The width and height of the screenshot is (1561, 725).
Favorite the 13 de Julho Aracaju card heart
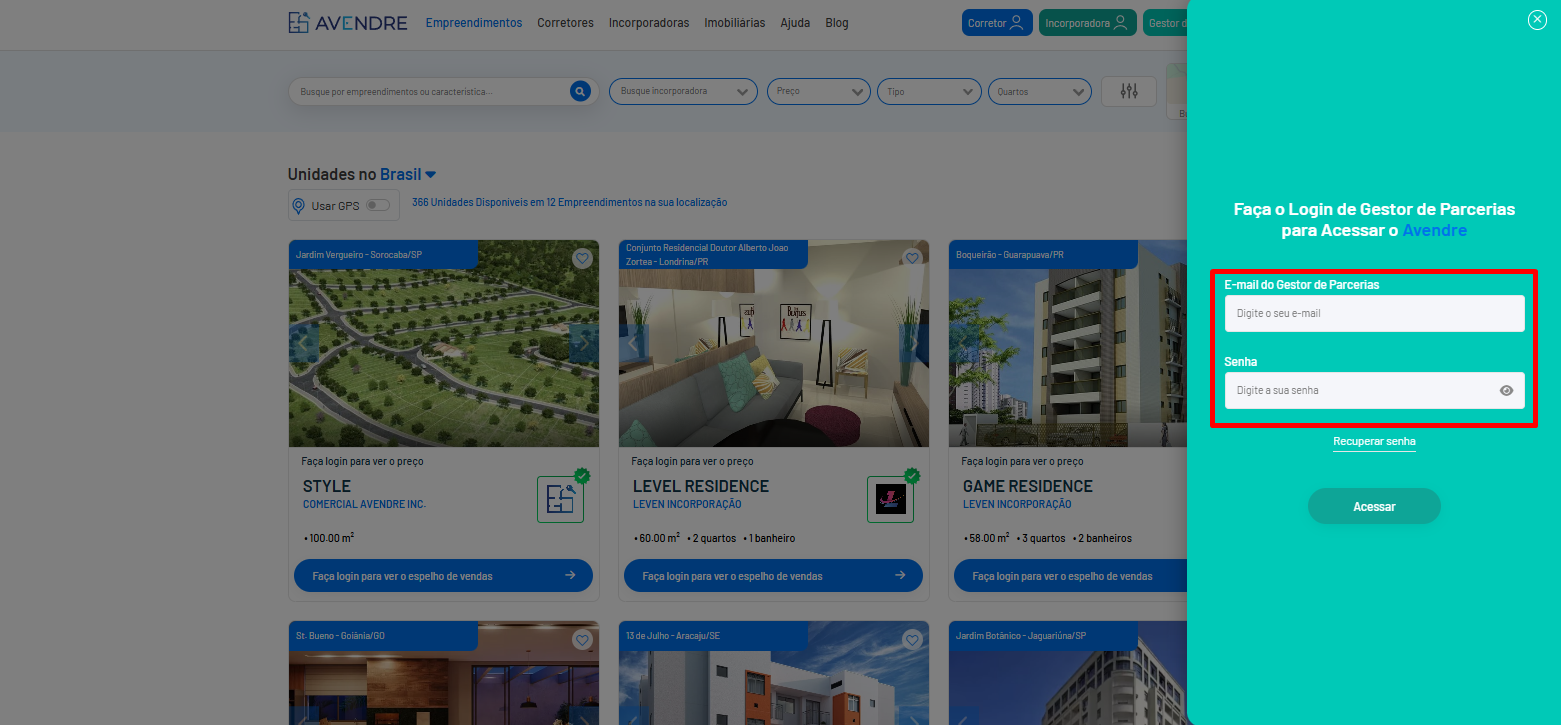[x=912, y=640]
